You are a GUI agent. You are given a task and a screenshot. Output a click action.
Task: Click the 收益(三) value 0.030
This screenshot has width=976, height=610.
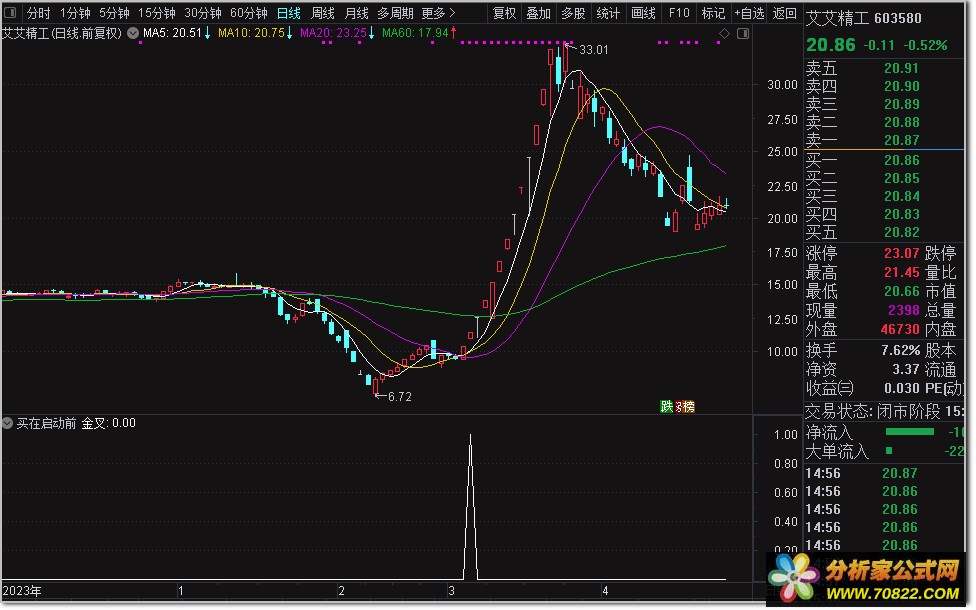(901, 388)
